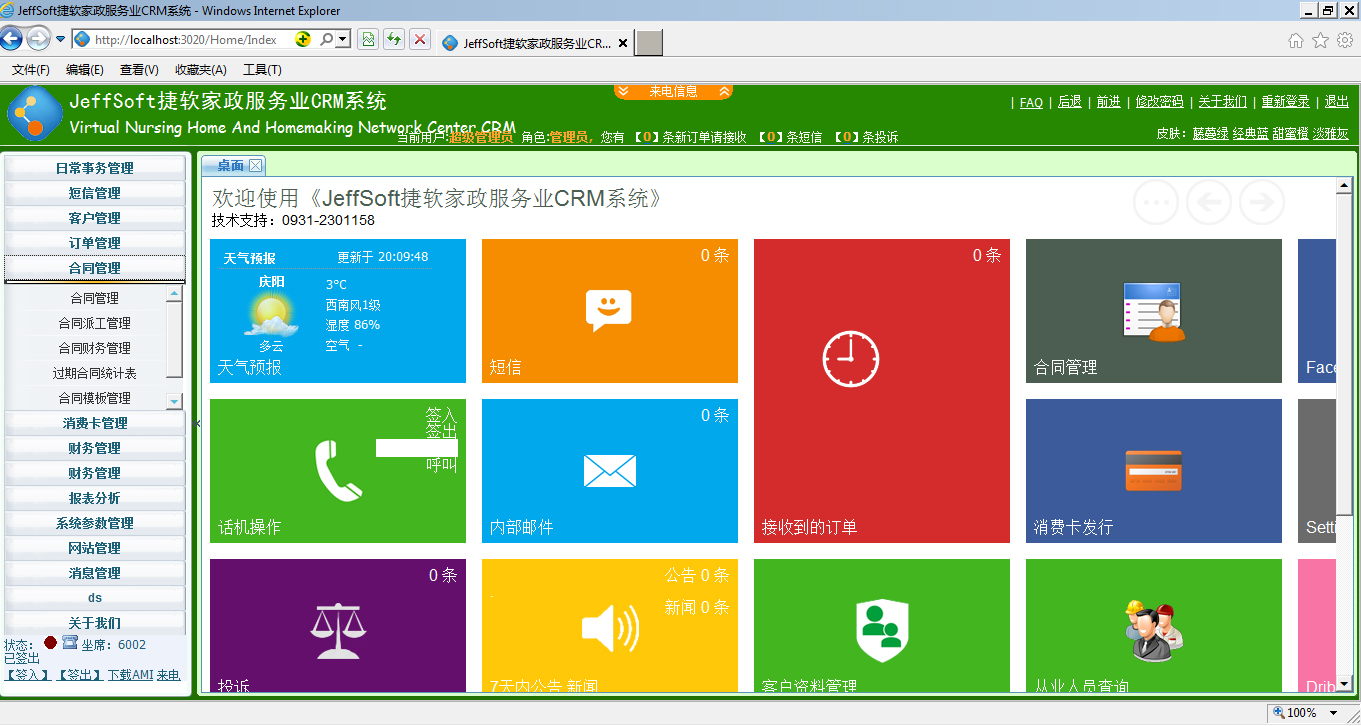Open 过期合同统计表 in the sidebar submenu
Screen dimensions: 1361x726
click(x=95, y=373)
